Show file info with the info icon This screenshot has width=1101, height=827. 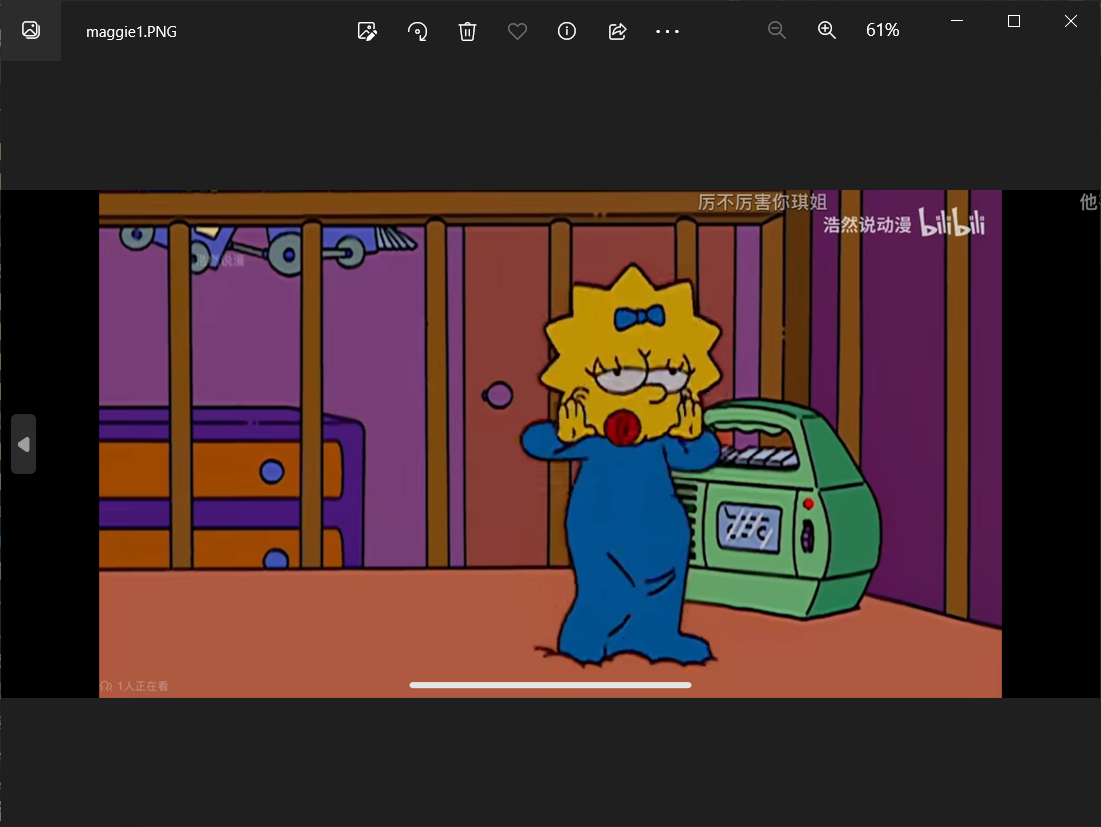coord(567,31)
